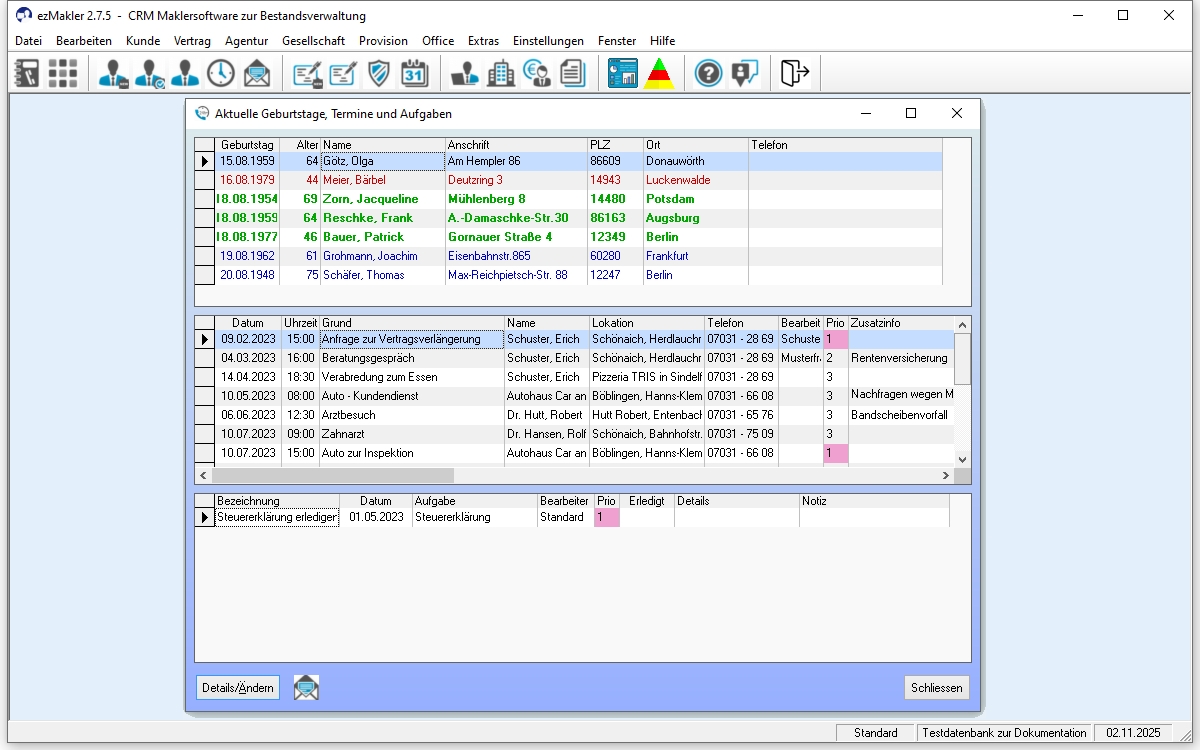Click scroll-down arrow of appointments list
This screenshot has width=1200, height=750.
tap(963, 459)
